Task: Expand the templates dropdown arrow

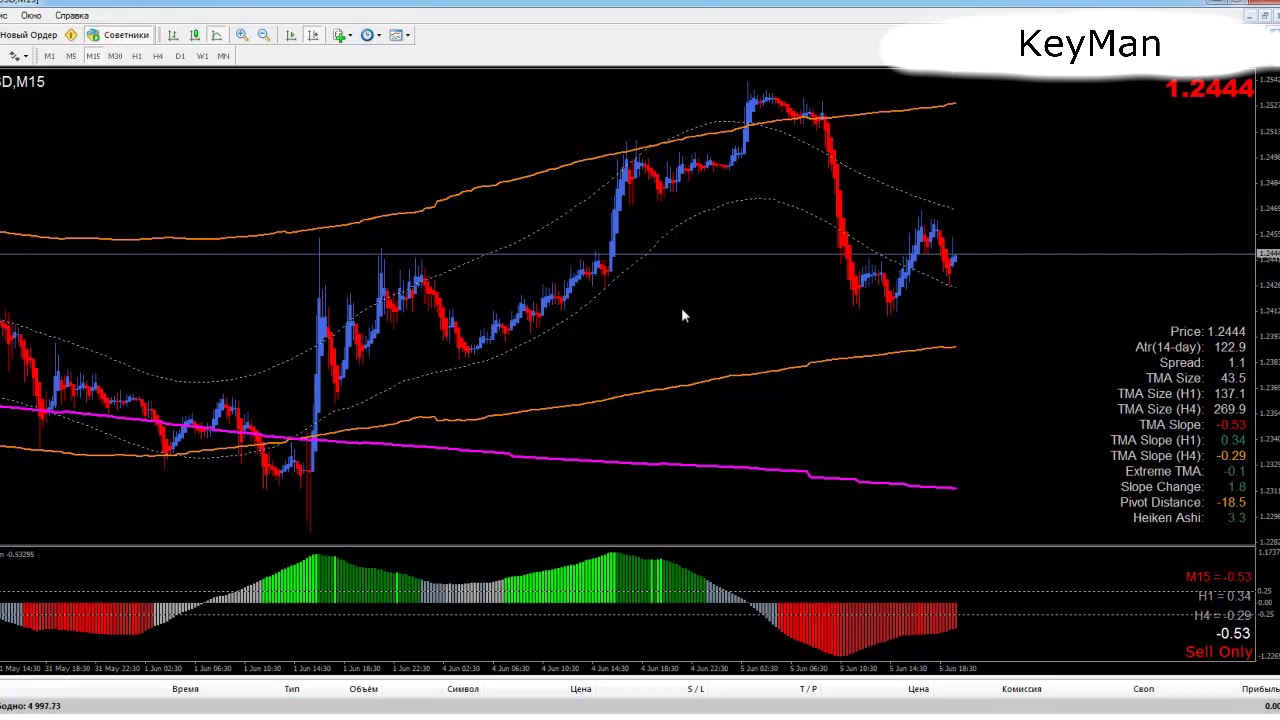Action: click(x=407, y=36)
